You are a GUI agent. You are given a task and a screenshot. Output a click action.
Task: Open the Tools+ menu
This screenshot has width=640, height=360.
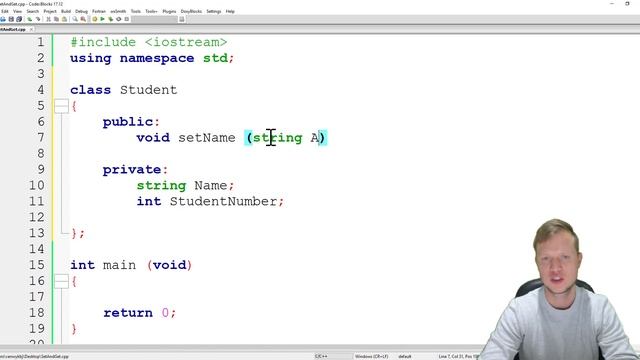pyautogui.click(x=151, y=11)
